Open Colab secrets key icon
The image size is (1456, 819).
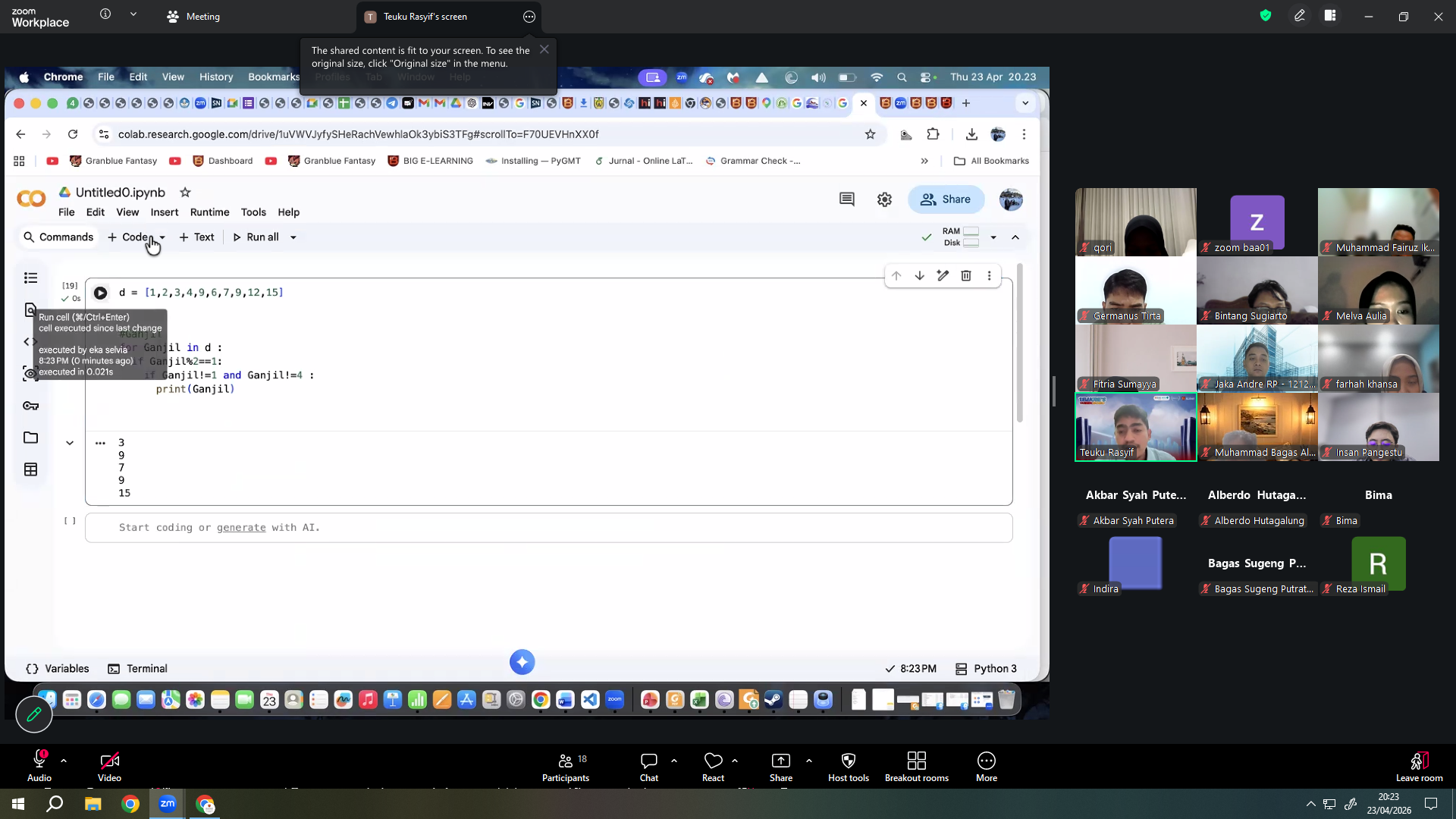point(30,406)
